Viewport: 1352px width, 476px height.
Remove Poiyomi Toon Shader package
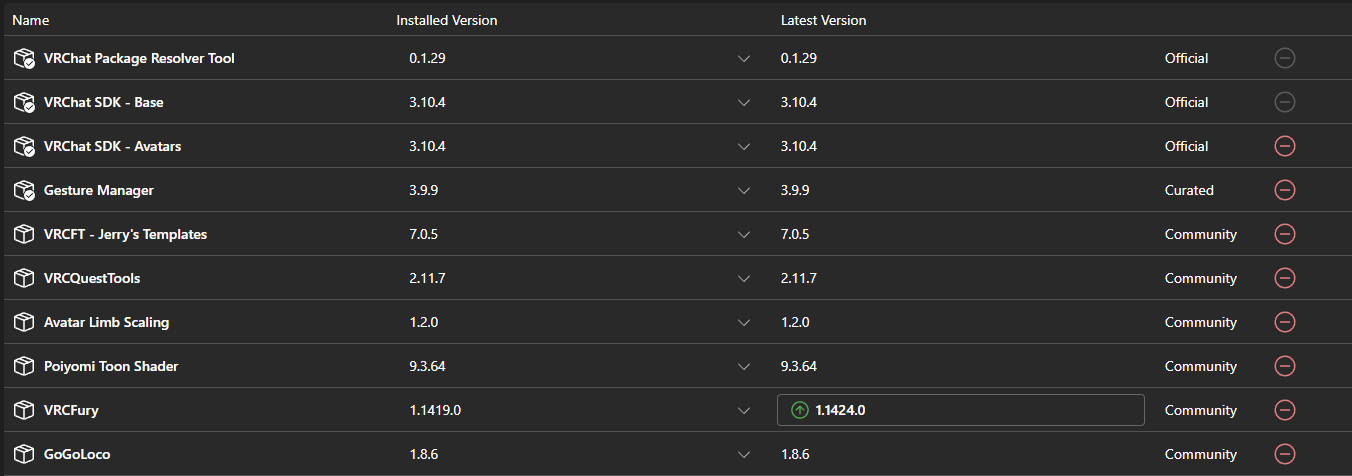click(1285, 366)
